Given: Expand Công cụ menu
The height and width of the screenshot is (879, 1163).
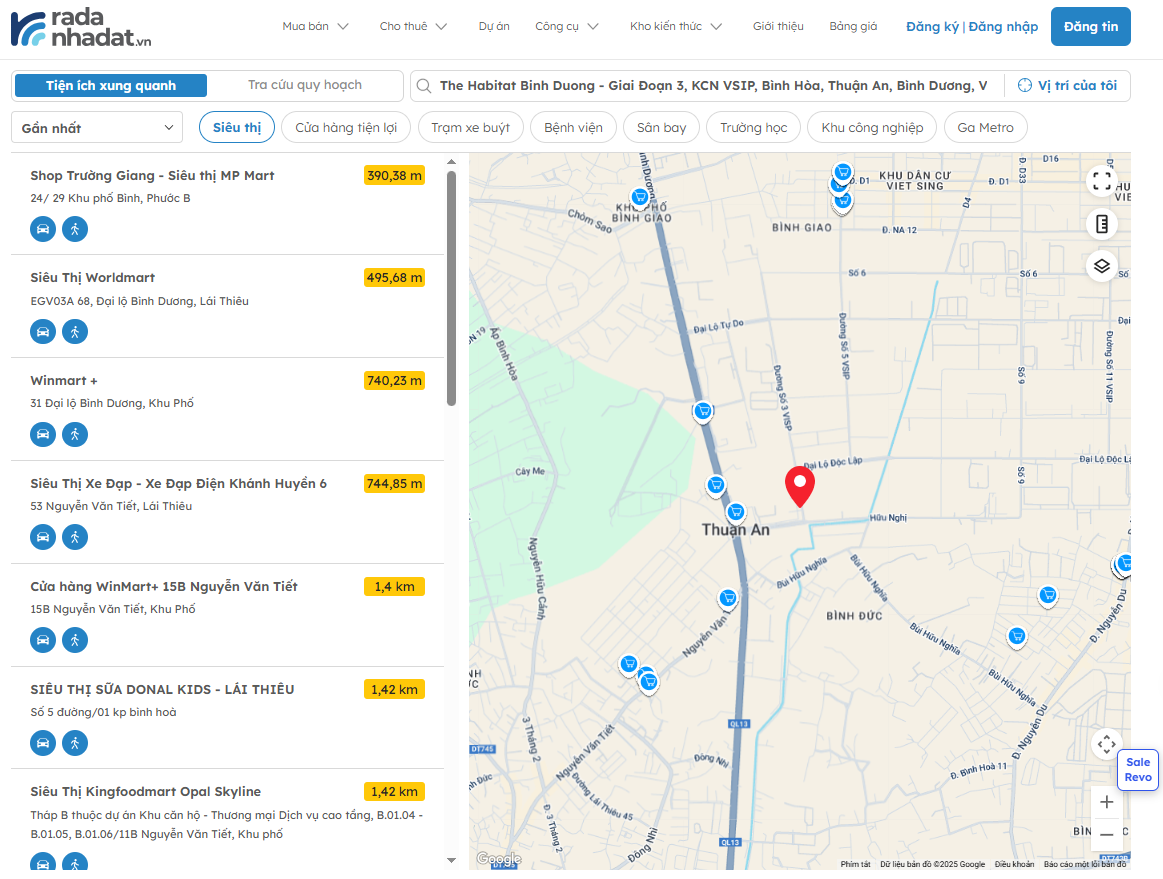Looking at the screenshot, I should tap(567, 27).
